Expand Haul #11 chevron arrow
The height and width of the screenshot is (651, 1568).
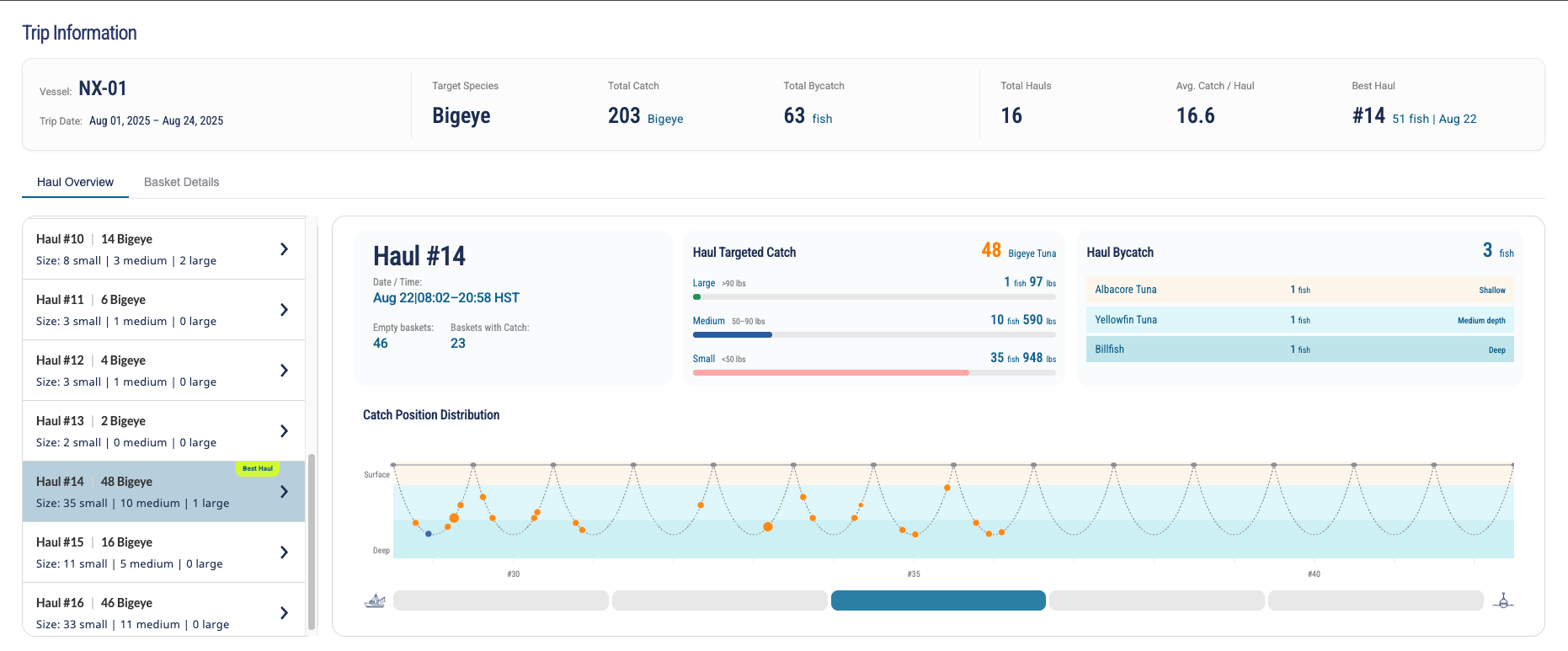click(284, 310)
